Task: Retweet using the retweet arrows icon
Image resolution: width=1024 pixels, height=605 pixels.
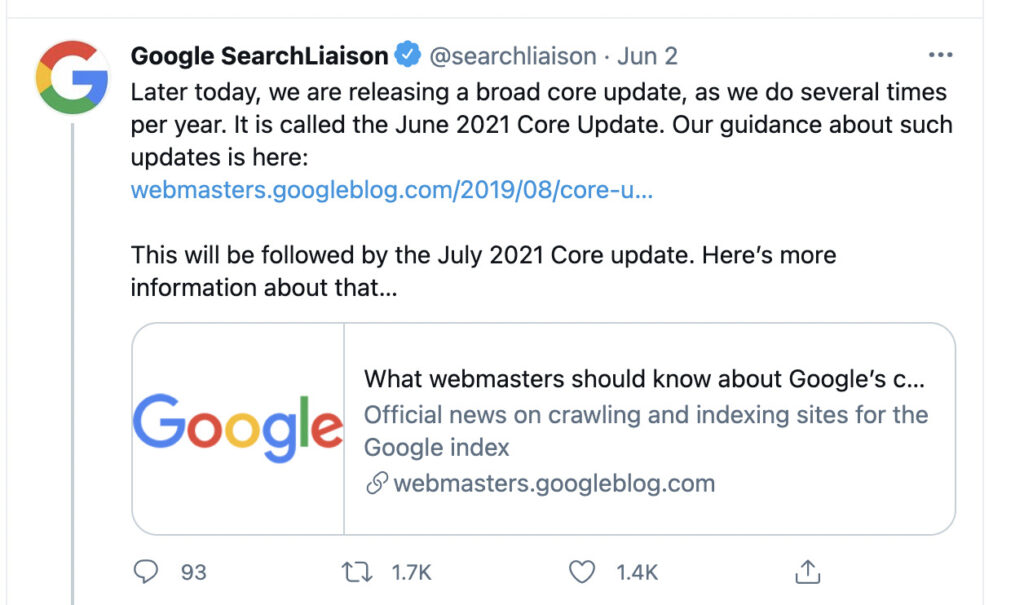Action: coord(357,572)
